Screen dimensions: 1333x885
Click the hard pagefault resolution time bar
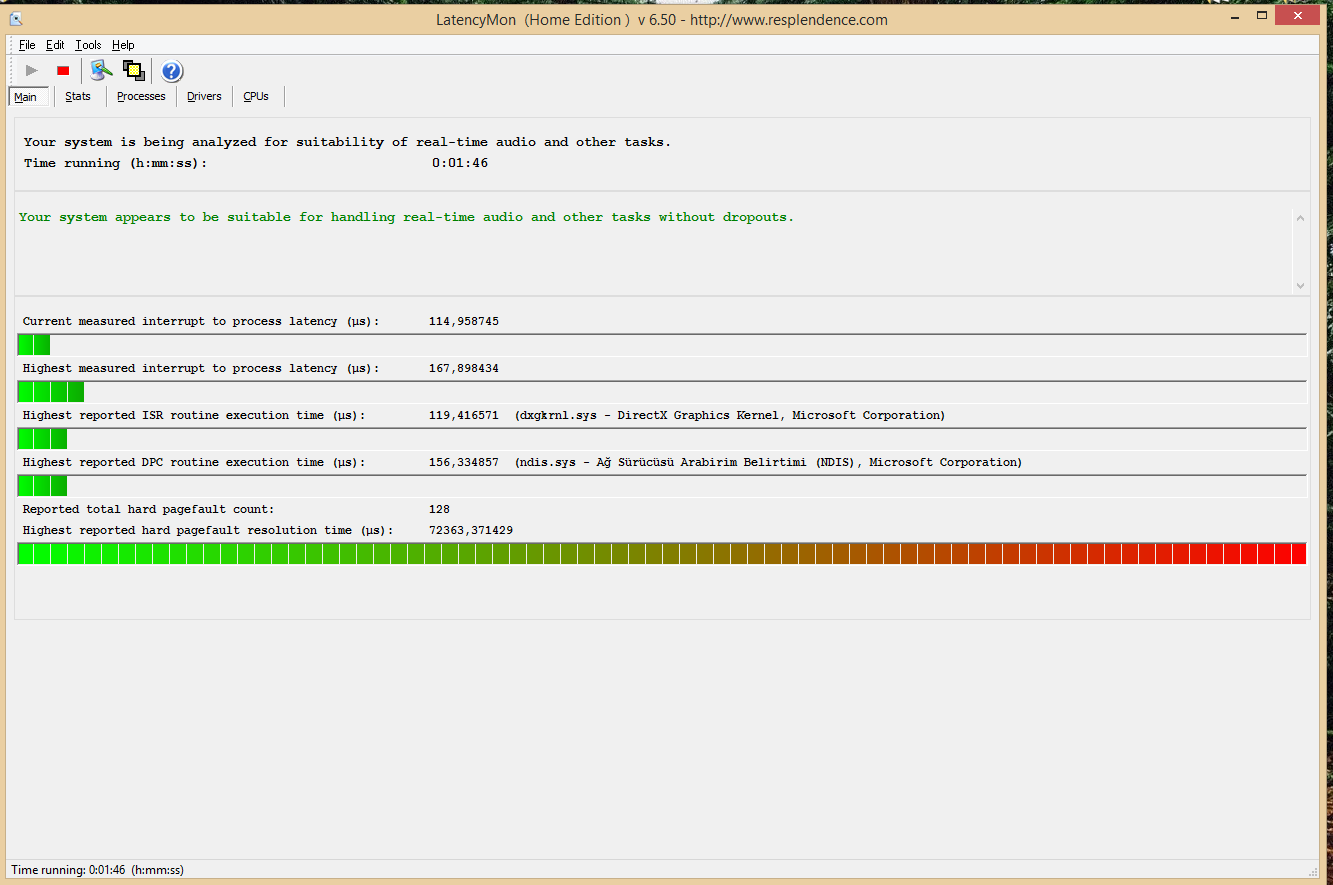click(x=662, y=554)
